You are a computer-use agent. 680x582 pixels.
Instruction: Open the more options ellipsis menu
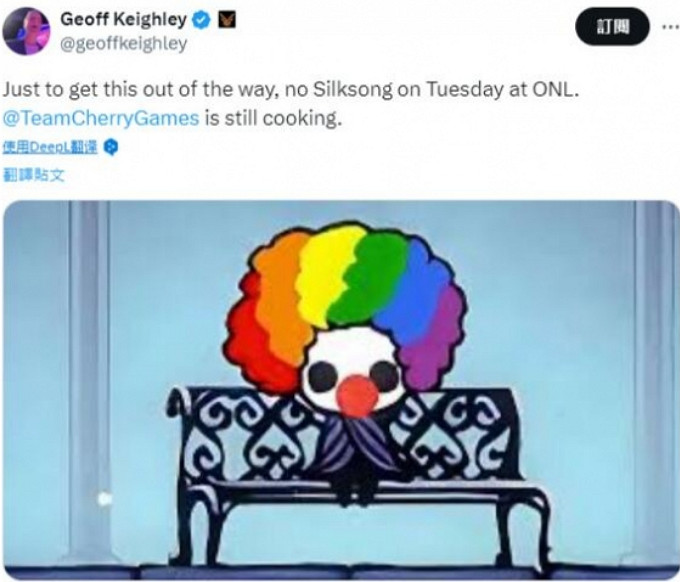[671, 27]
